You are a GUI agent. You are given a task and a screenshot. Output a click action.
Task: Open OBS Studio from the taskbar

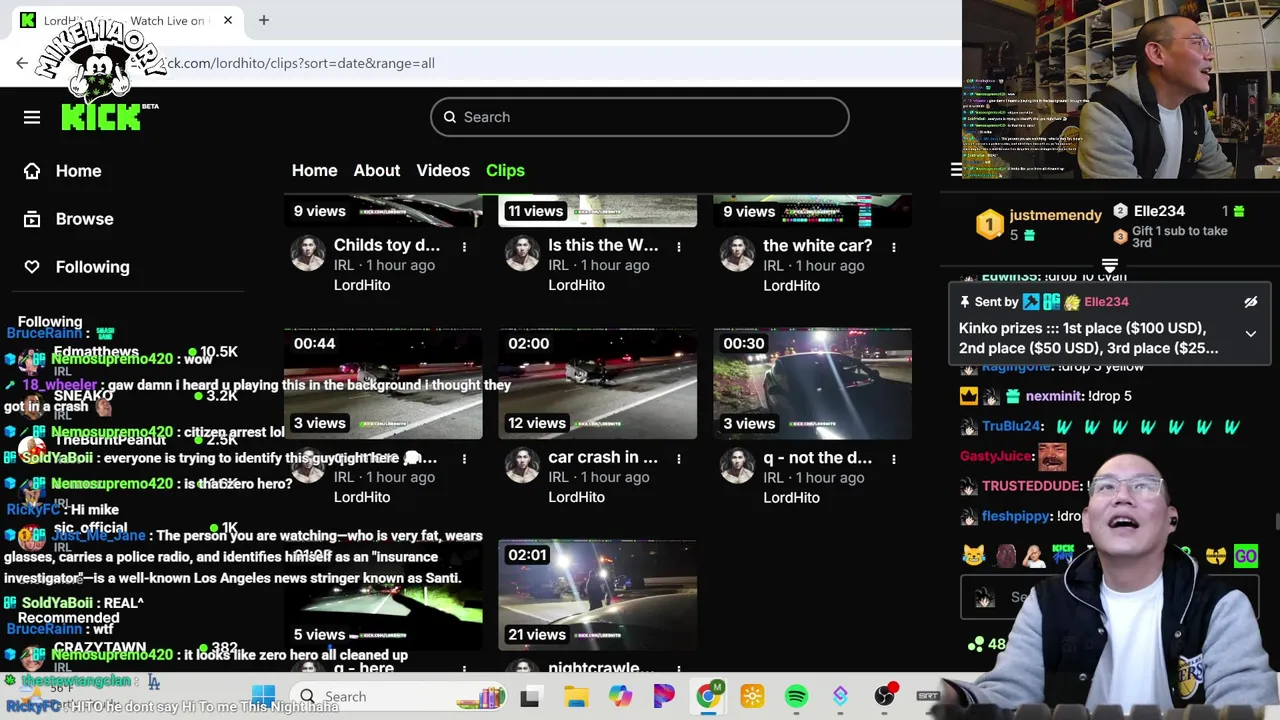[884, 696]
